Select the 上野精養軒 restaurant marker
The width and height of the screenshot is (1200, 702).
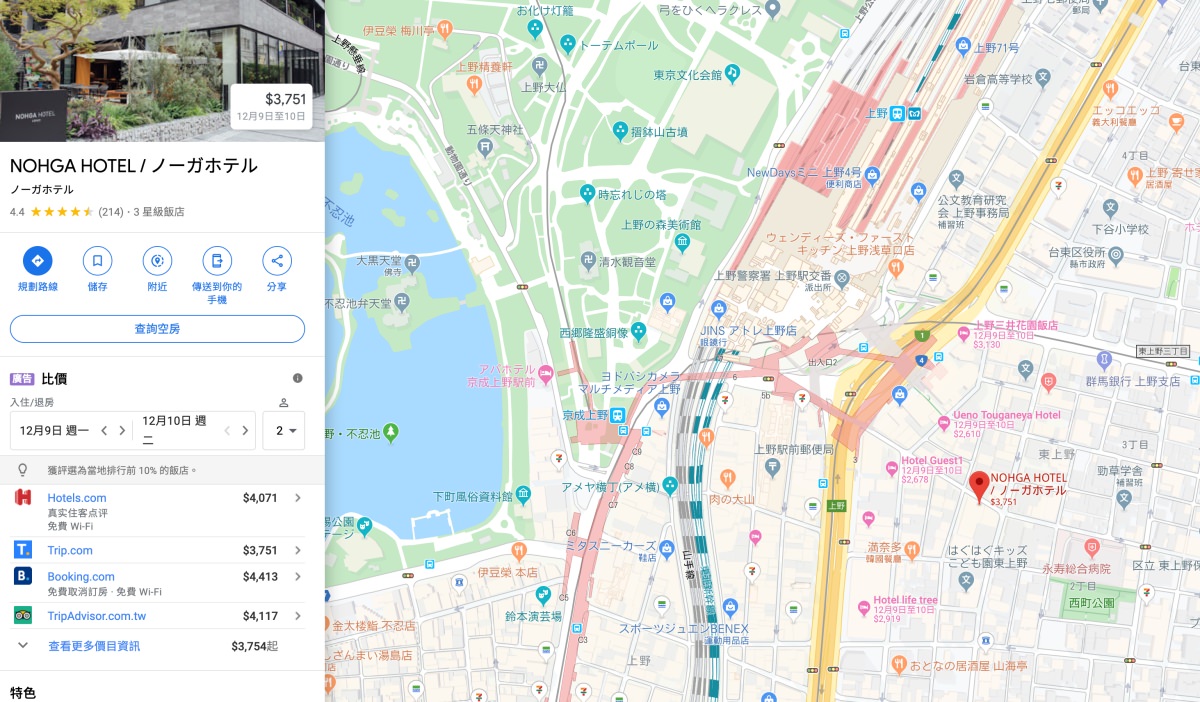click(476, 84)
